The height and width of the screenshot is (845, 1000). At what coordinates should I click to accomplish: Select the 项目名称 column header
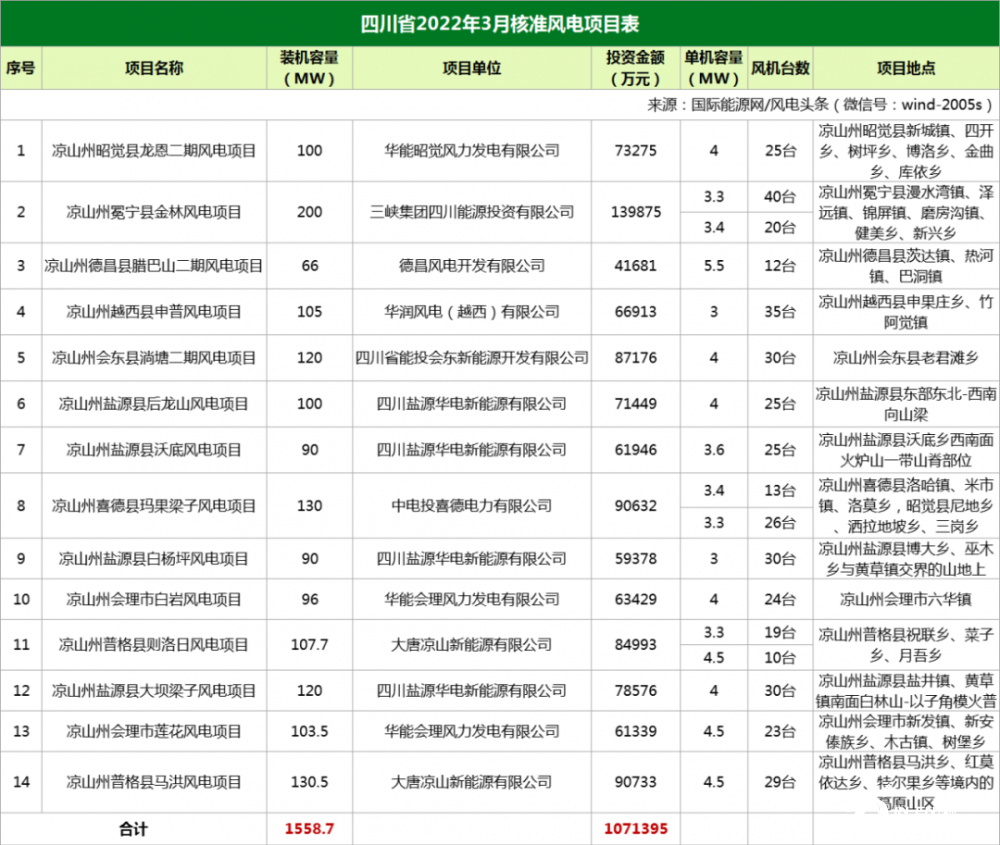tap(153, 68)
